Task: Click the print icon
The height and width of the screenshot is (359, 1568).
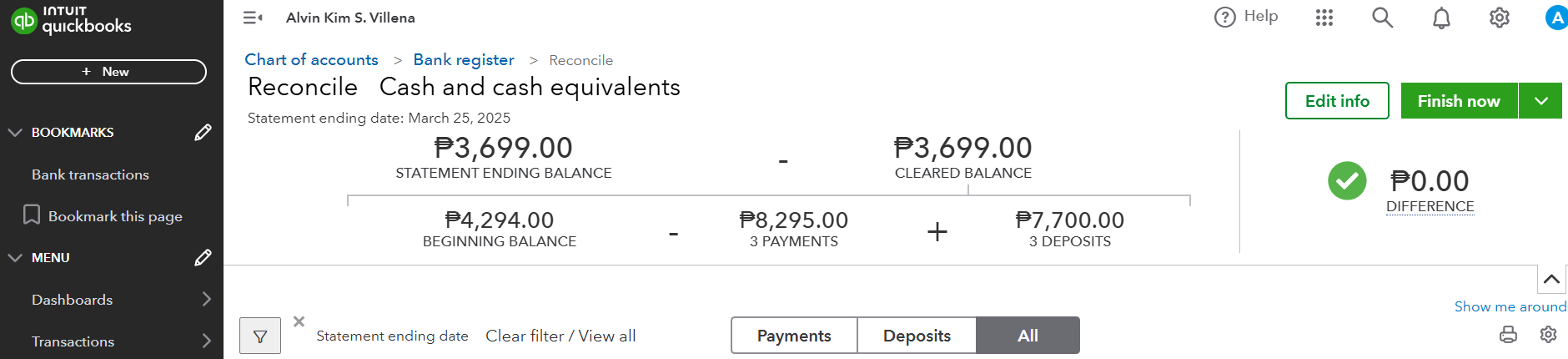Action: tap(1508, 335)
